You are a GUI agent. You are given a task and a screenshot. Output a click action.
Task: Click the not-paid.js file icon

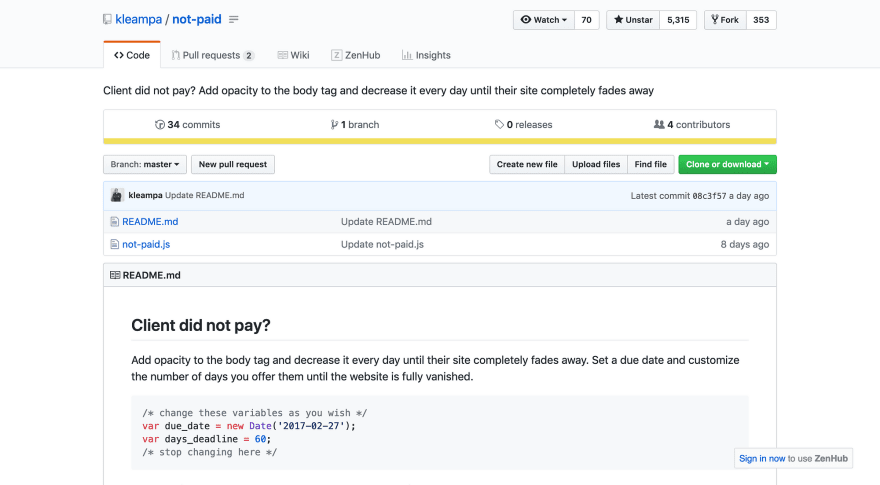(114, 244)
